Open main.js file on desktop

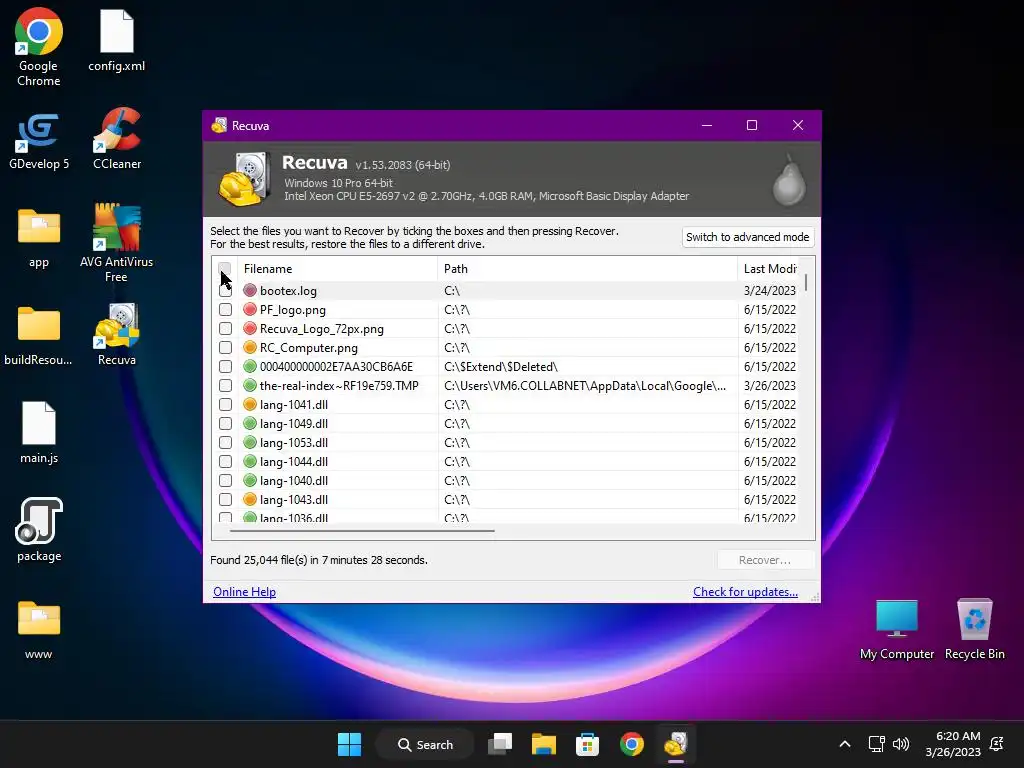tap(39, 432)
